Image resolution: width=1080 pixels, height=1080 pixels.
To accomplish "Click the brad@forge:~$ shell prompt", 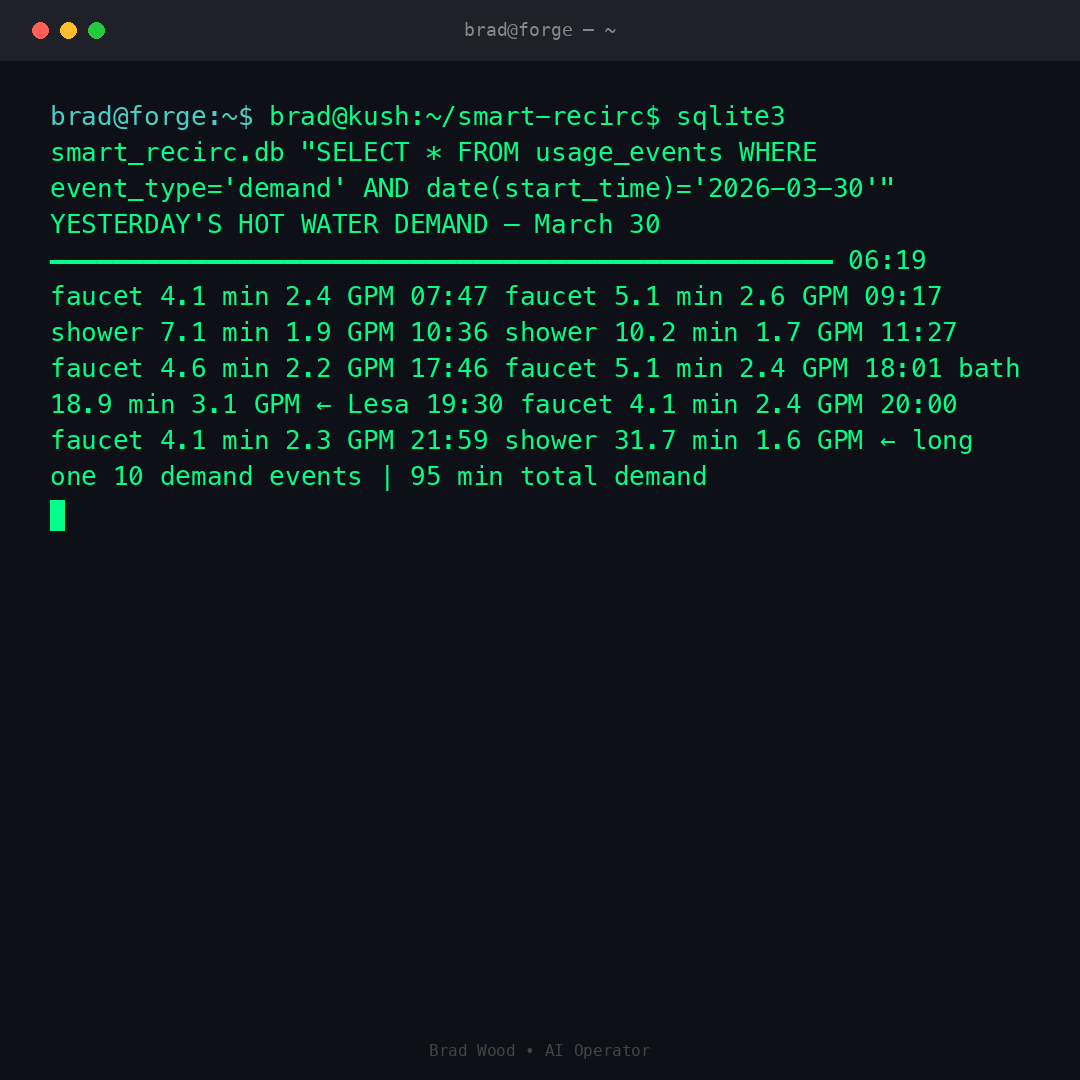I will 152,116.
